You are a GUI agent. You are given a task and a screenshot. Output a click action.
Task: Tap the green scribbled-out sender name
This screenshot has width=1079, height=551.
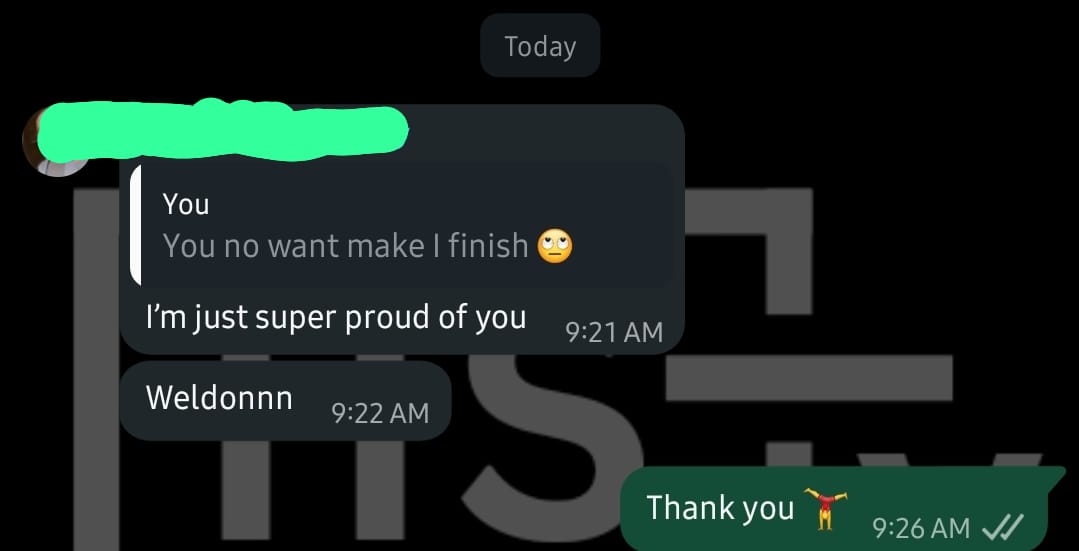(221, 130)
